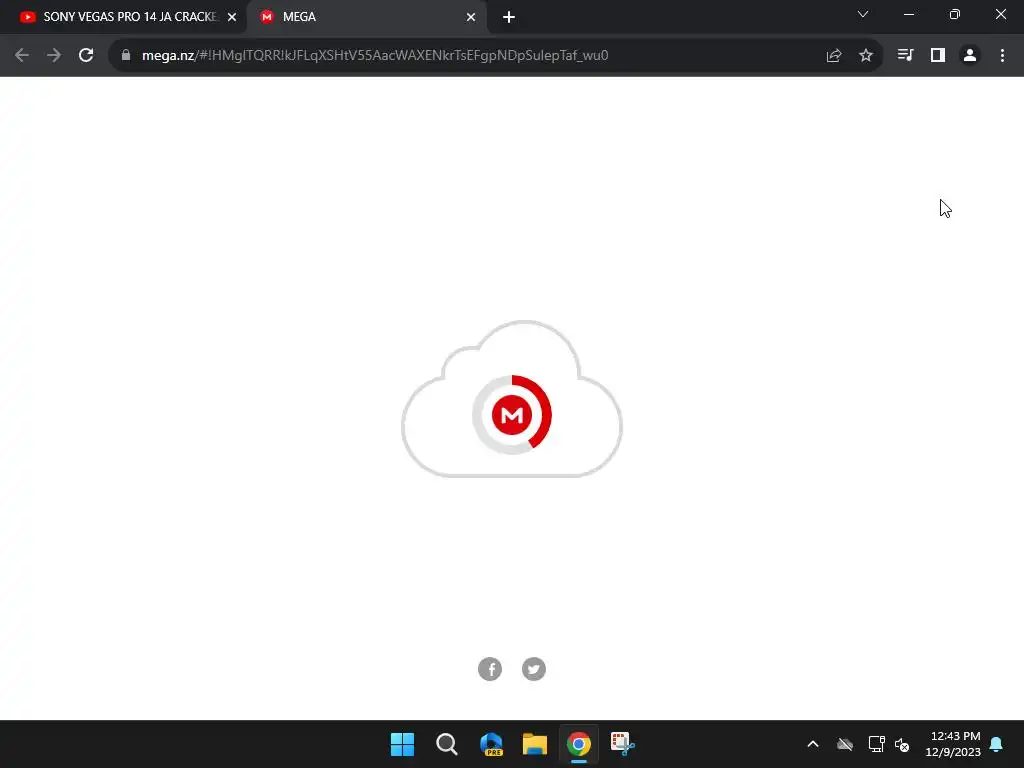Go back to the previous page
The image size is (1024, 768).
pyautogui.click(x=22, y=56)
